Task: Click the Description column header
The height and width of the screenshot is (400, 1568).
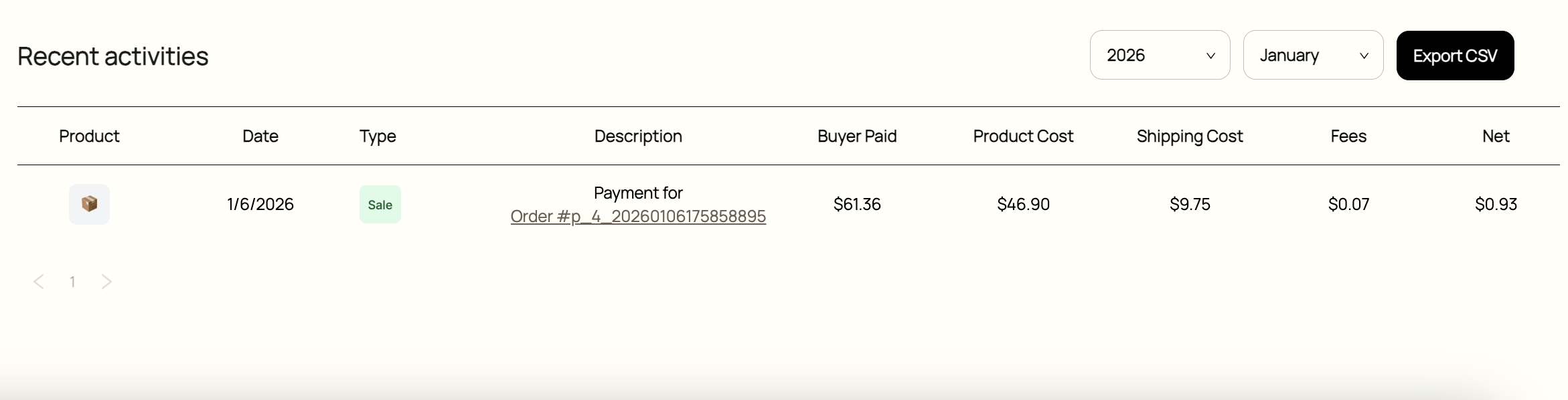Action: (638, 136)
